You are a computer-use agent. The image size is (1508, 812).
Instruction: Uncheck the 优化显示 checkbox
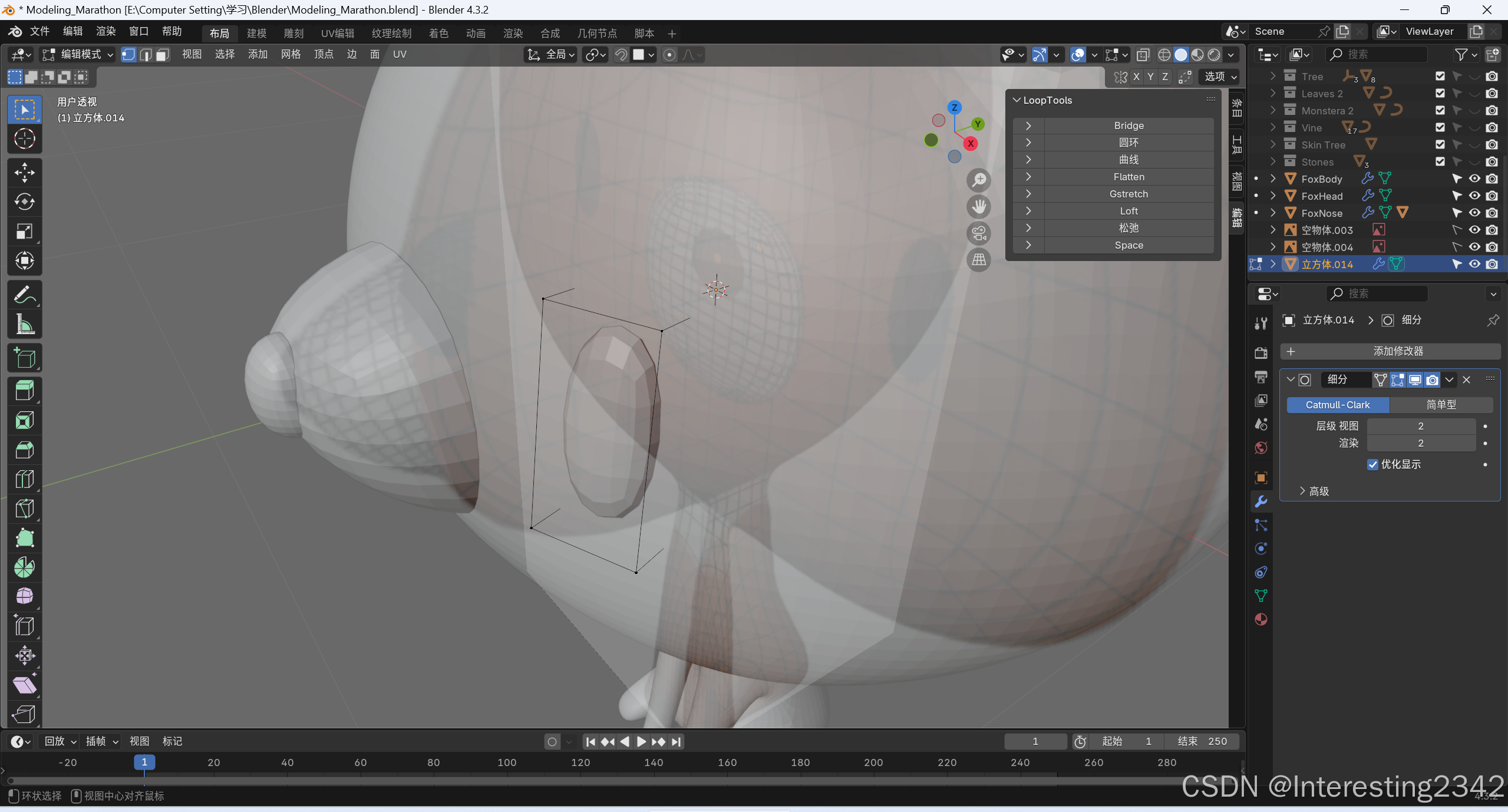click(x=1372, y=464)
